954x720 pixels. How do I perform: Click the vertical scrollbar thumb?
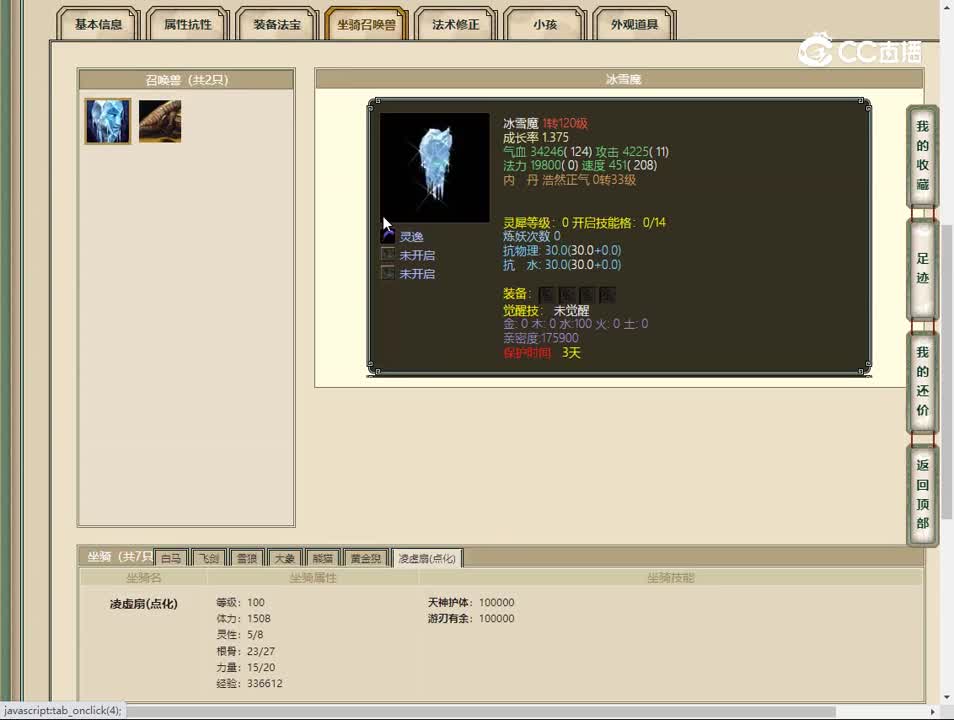[947, 371]
